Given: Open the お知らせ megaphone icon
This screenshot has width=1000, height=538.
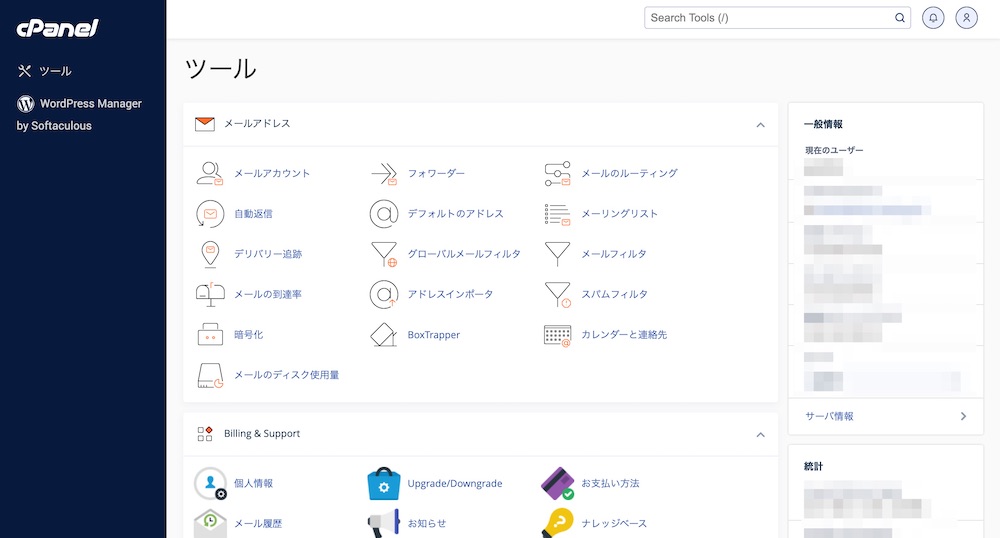Looking at the screenshot, I should pos(384,523).
